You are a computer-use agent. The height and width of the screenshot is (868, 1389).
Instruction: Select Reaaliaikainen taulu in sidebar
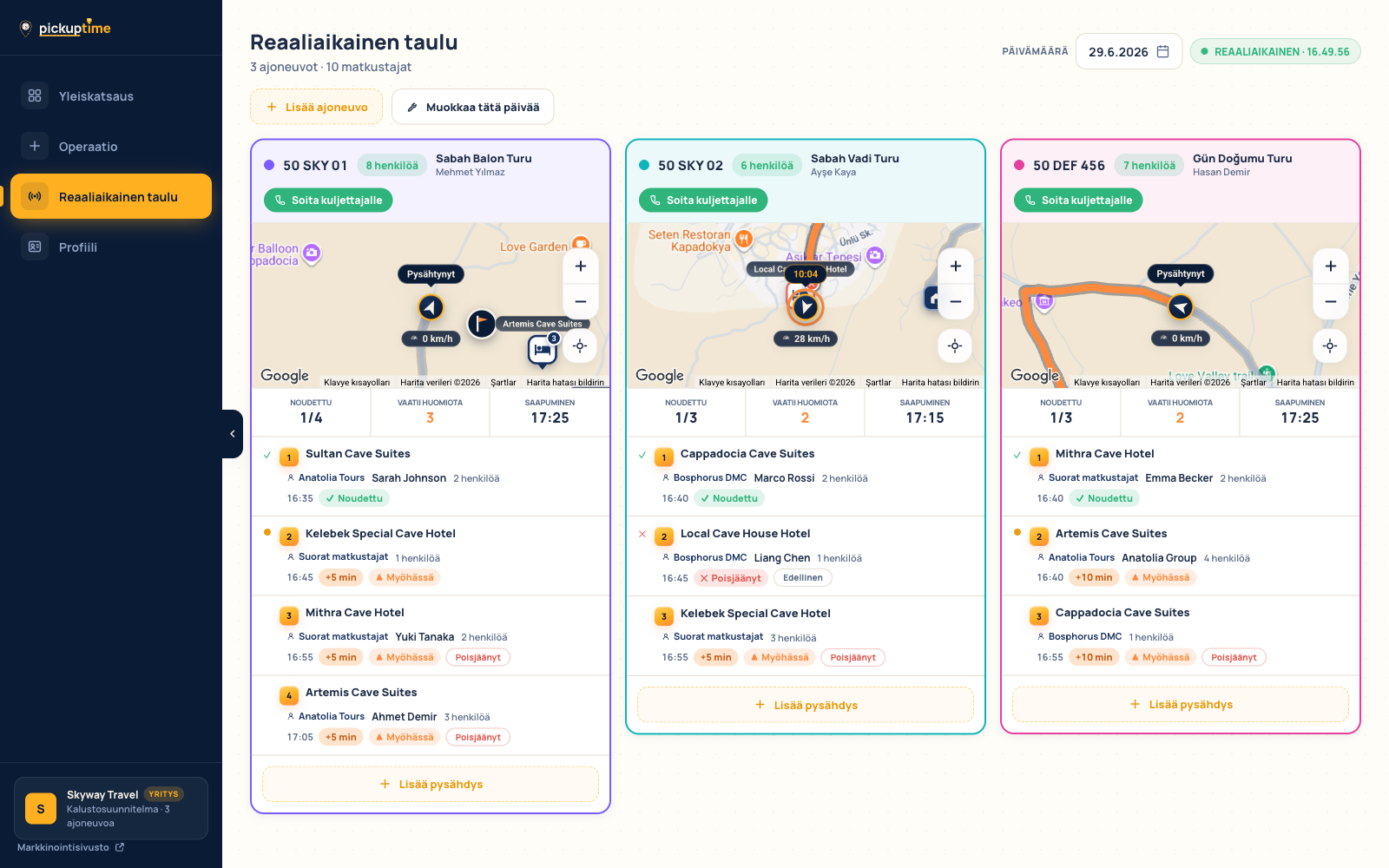pyautogui.click(x=111, y=196)
